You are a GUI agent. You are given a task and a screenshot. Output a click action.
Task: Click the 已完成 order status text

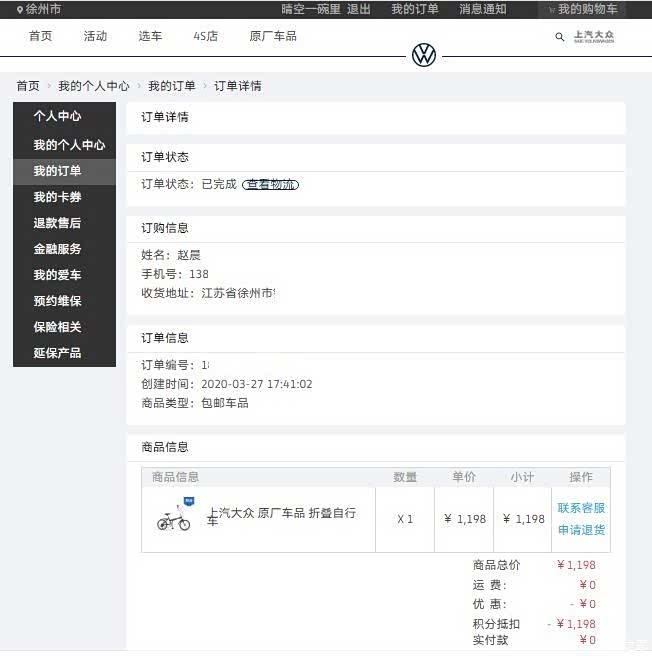point(219,184)
